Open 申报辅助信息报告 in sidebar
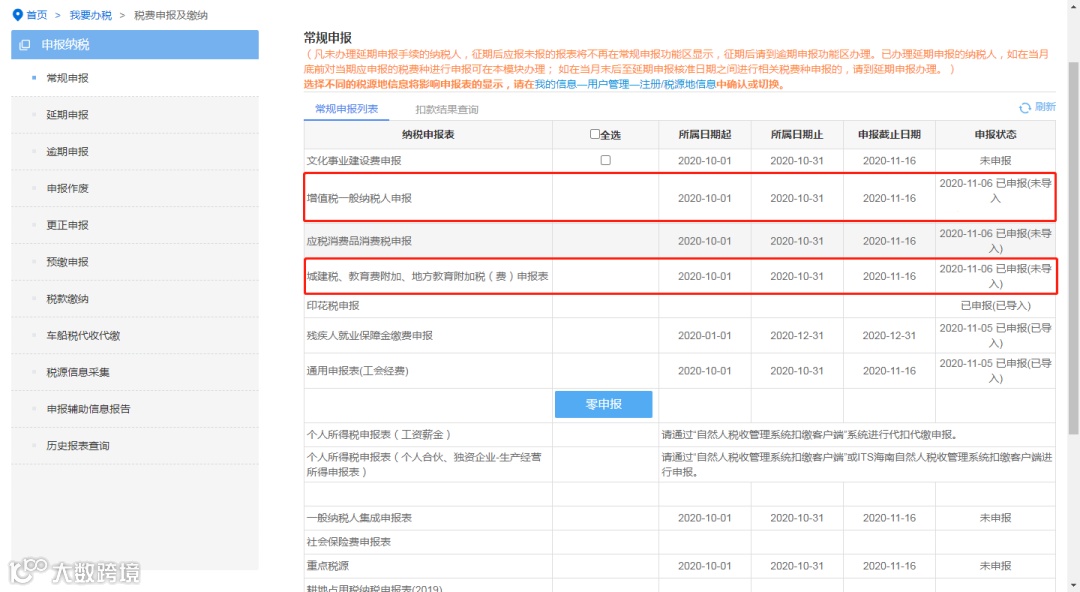The width and height of the screenshot is (1080, 592). [88, 409]
